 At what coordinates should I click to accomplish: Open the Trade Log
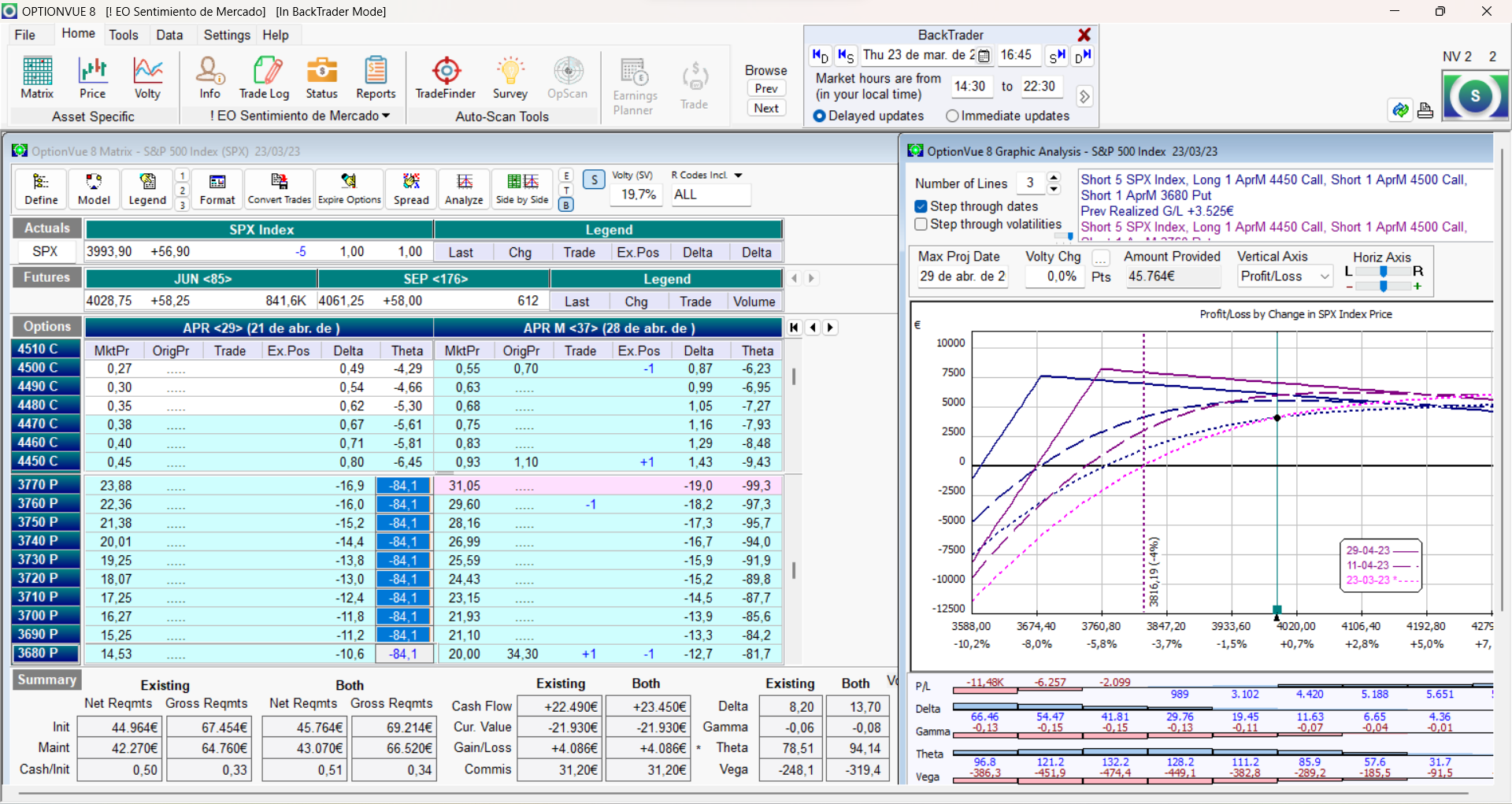coord(265,78)
